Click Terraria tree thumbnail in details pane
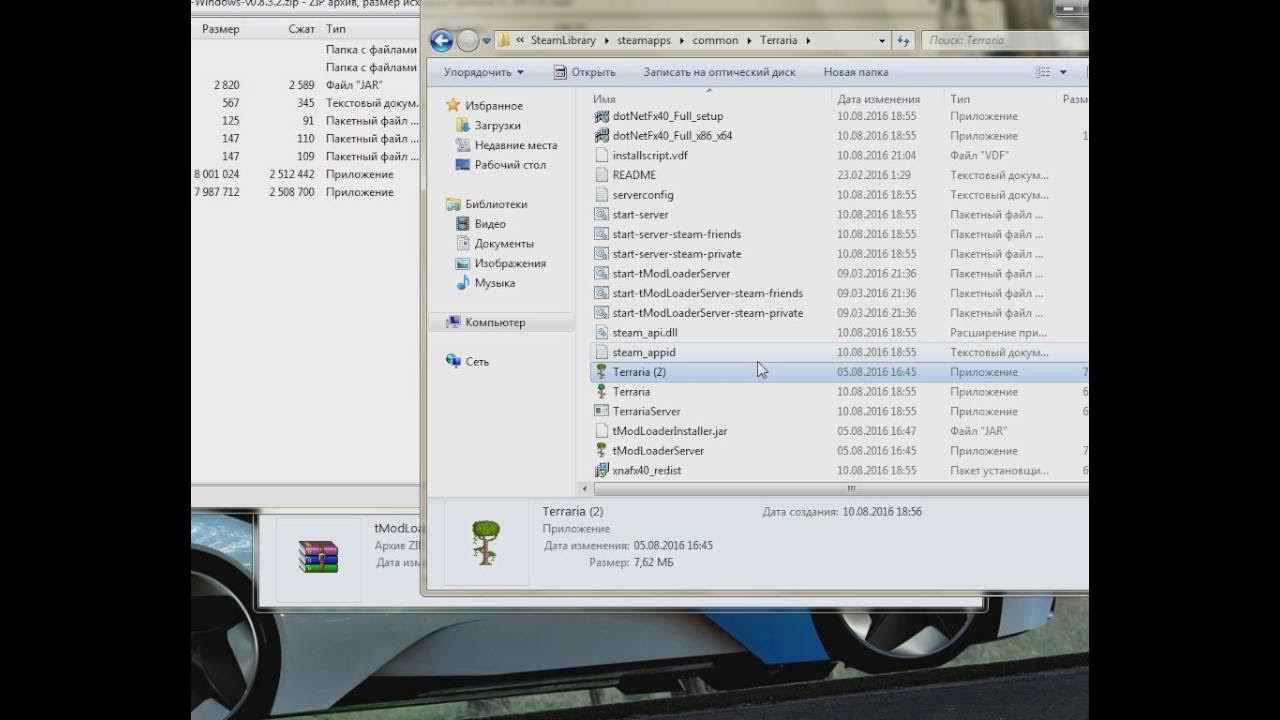 [486, 543]
